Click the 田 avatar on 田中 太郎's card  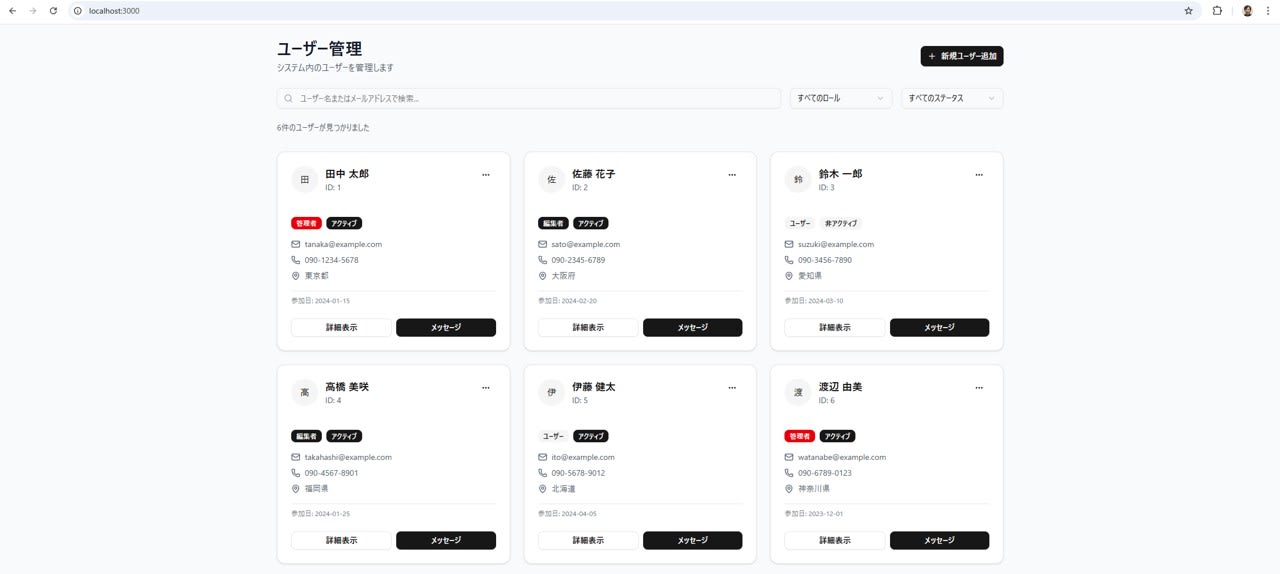coord(305,180)
